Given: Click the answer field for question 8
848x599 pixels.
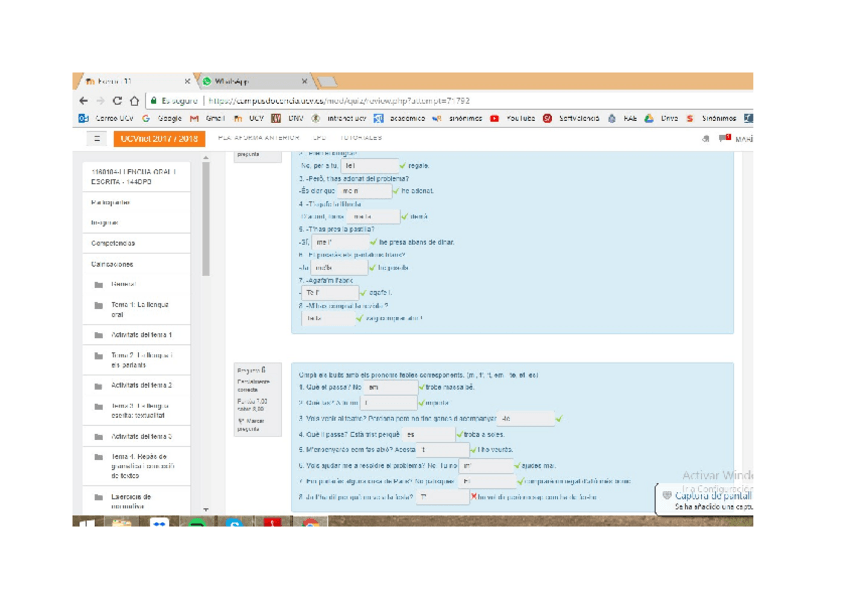Looking at the screenshot, I should [441, 496].
